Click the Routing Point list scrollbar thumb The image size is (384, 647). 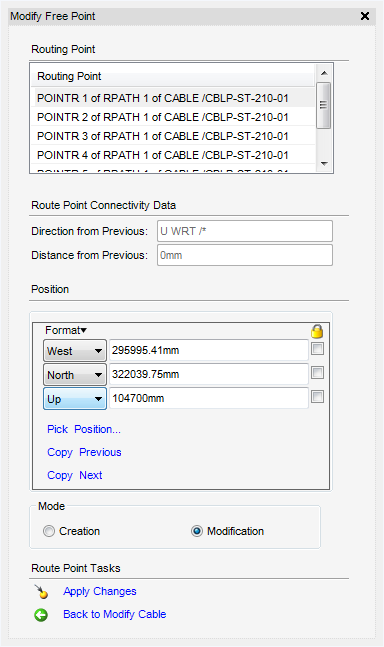point(323,105)
